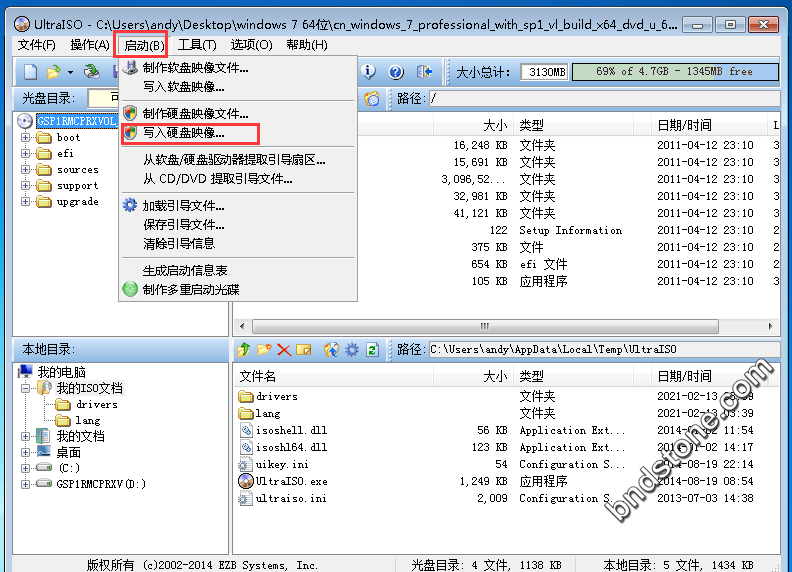This screenshot has width=792, height=572.
Task: Select 从 CD/DVD 提取引导文件 entry
Action: coord(238,179)
